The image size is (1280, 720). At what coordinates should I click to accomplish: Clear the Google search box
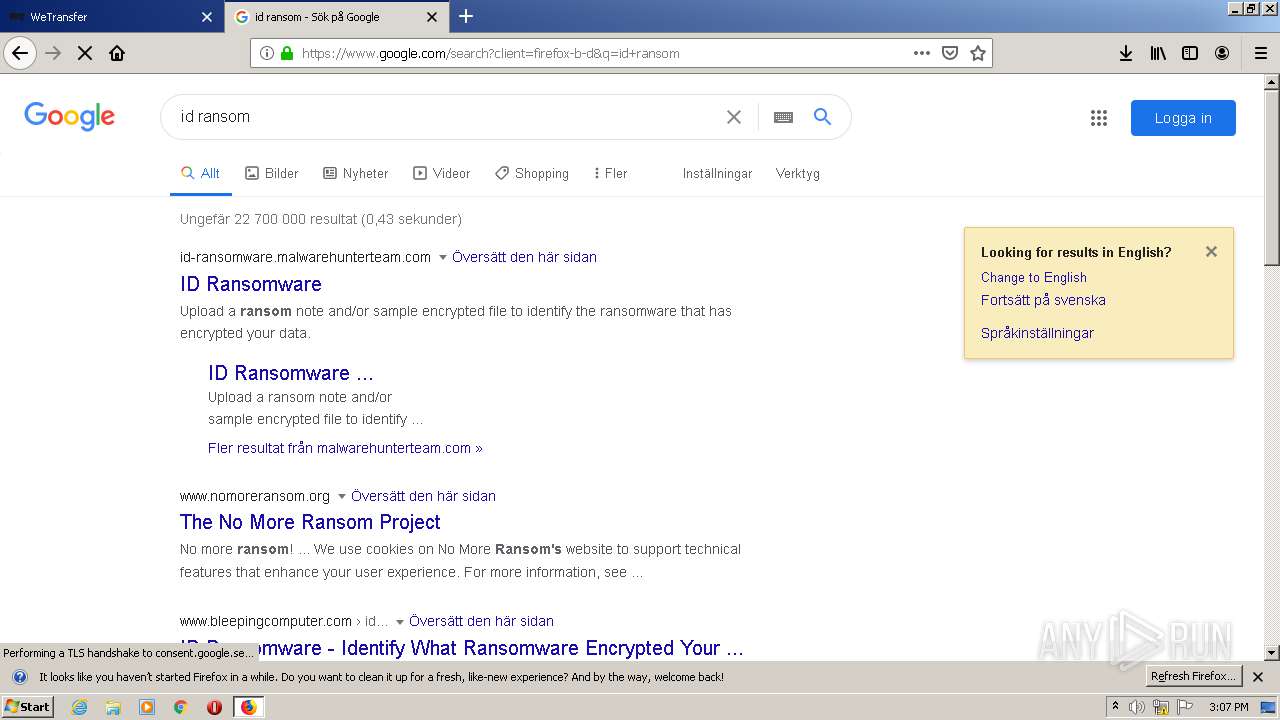tap(734, 117)
